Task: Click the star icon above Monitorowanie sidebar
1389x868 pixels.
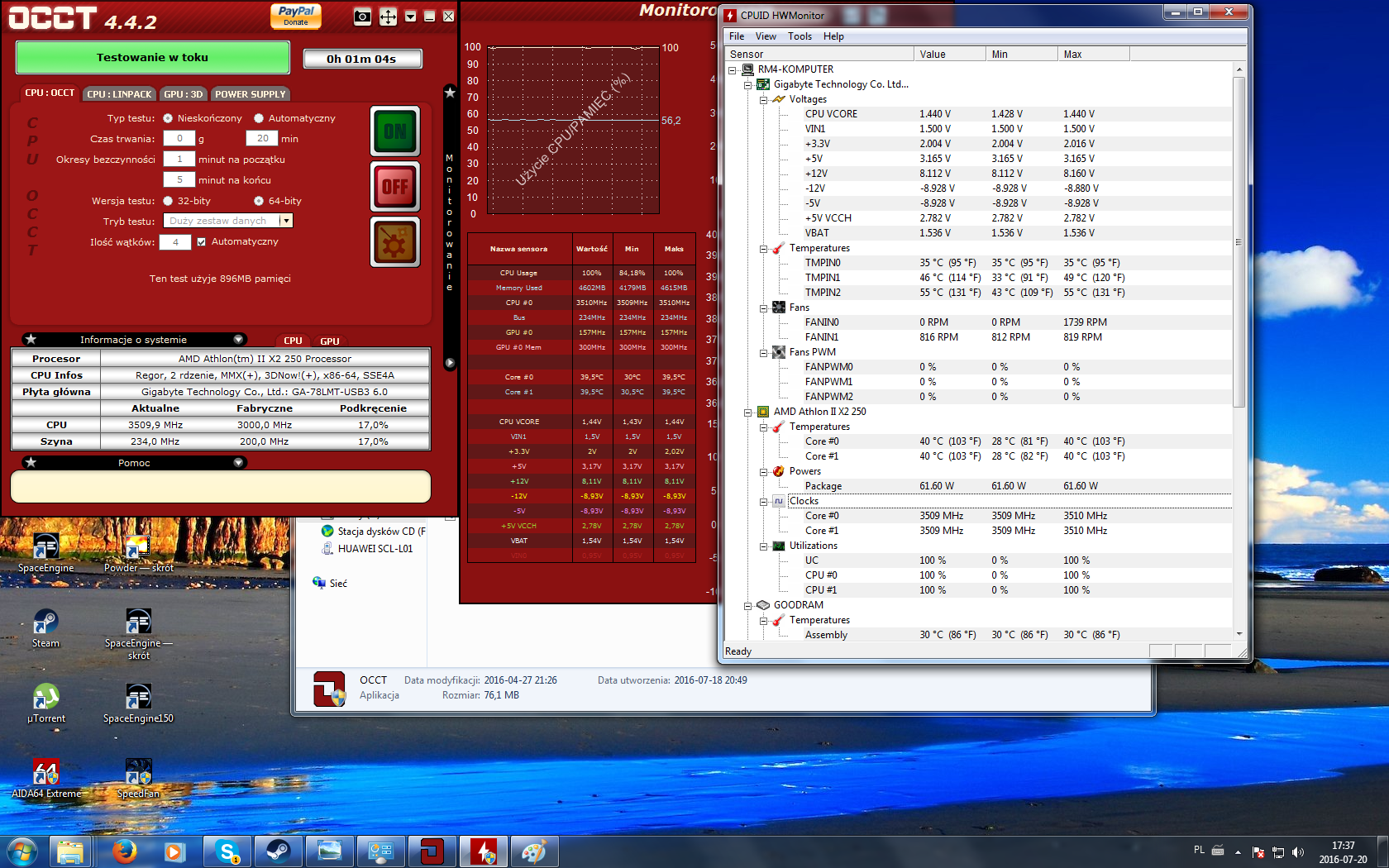Action: 450,93
